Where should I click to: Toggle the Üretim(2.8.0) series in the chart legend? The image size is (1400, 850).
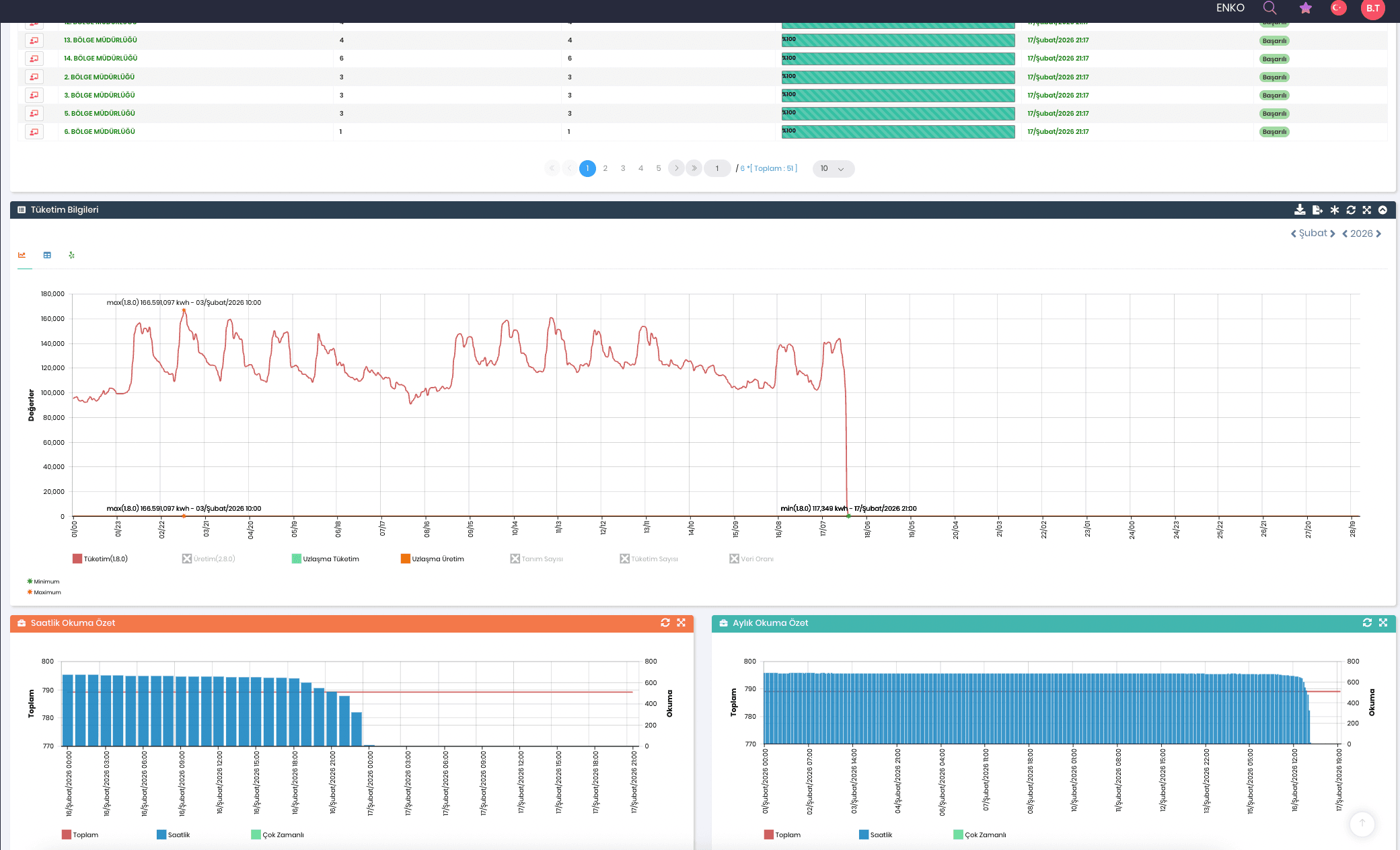coord(209,558)
